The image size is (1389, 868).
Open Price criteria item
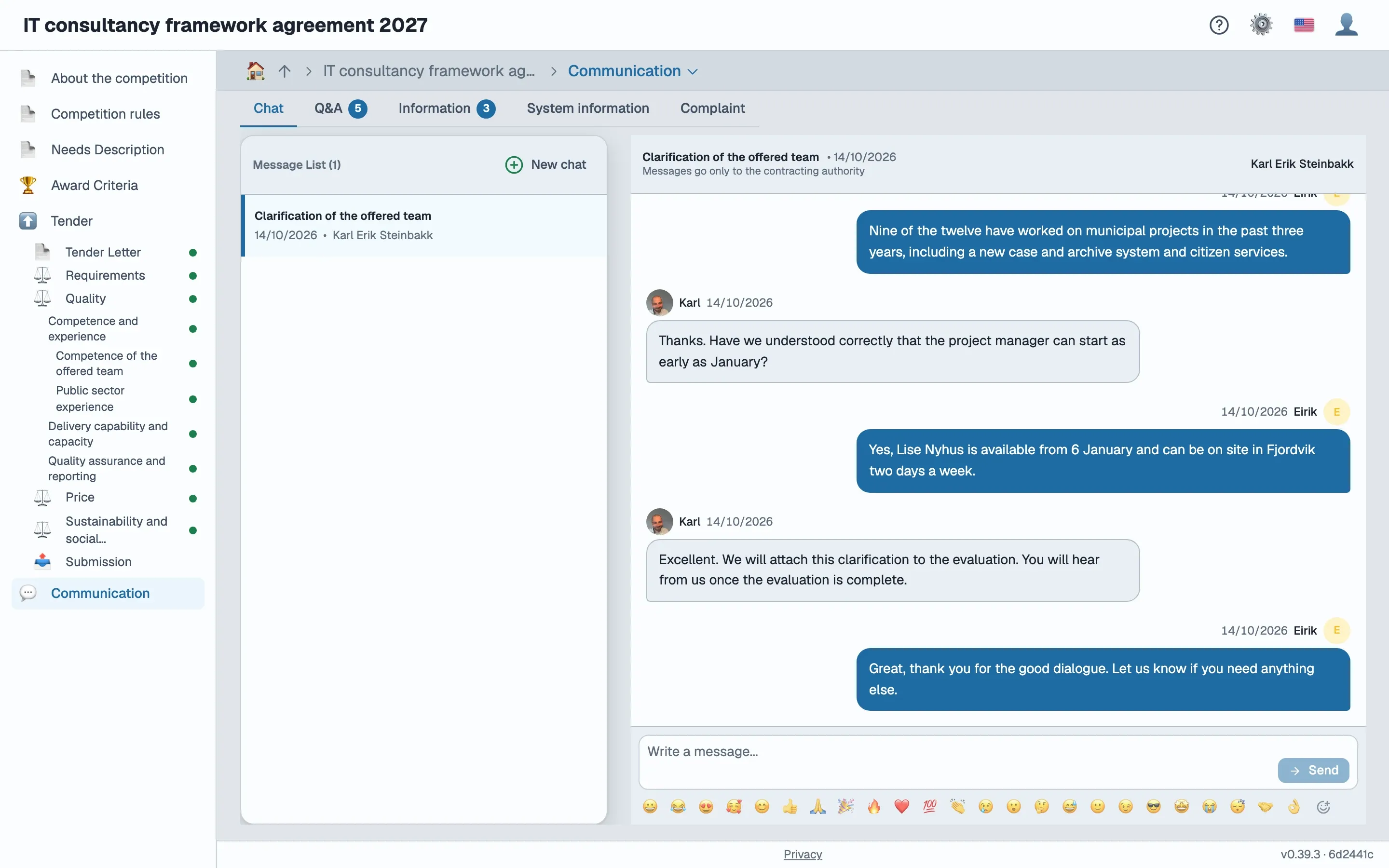[80, 497]
